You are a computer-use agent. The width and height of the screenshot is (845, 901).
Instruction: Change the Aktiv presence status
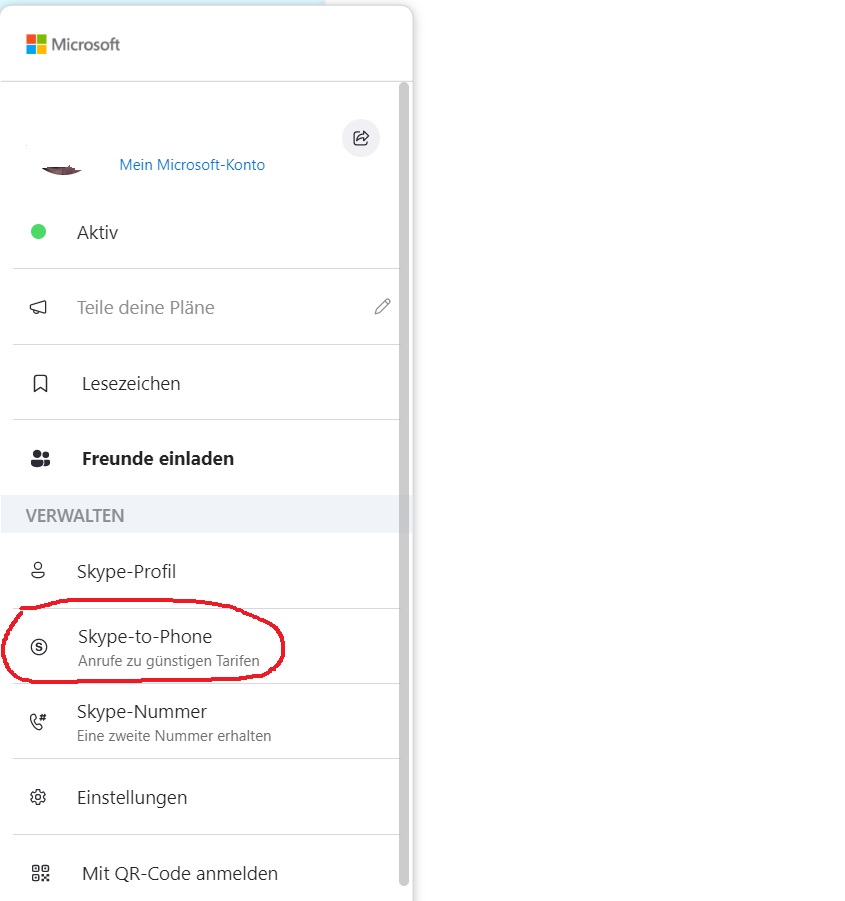click(98, 232)
